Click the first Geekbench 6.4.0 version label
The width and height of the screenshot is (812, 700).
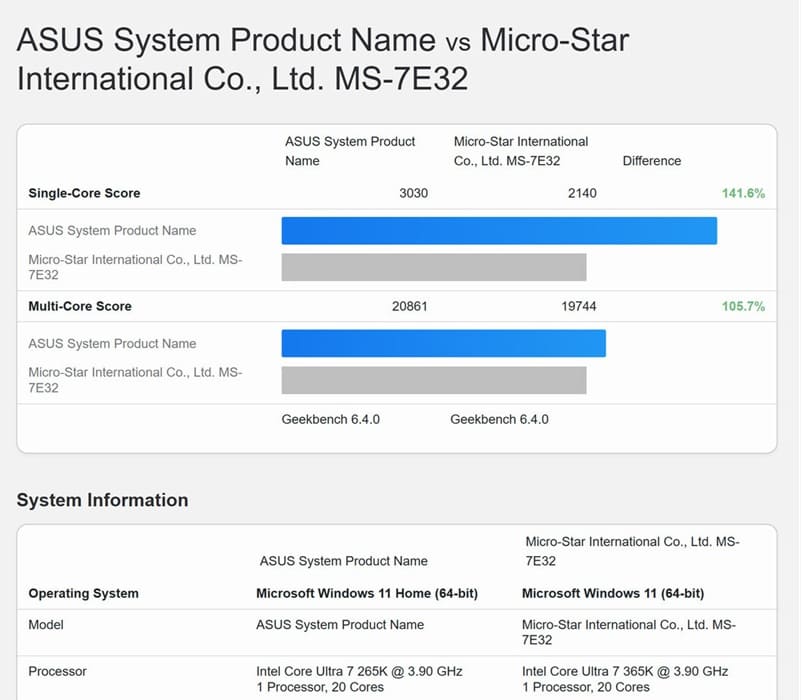point(331,419)
